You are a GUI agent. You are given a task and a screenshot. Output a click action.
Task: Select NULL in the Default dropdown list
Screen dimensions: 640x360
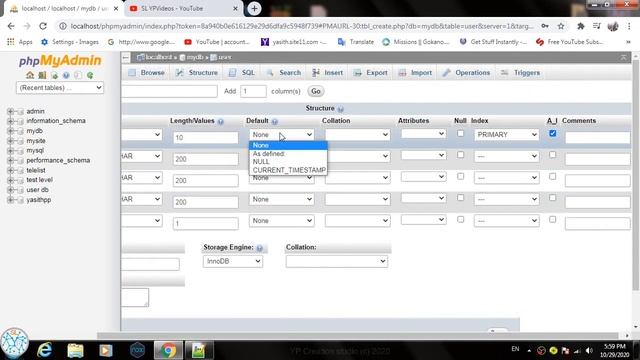point(288,162)
